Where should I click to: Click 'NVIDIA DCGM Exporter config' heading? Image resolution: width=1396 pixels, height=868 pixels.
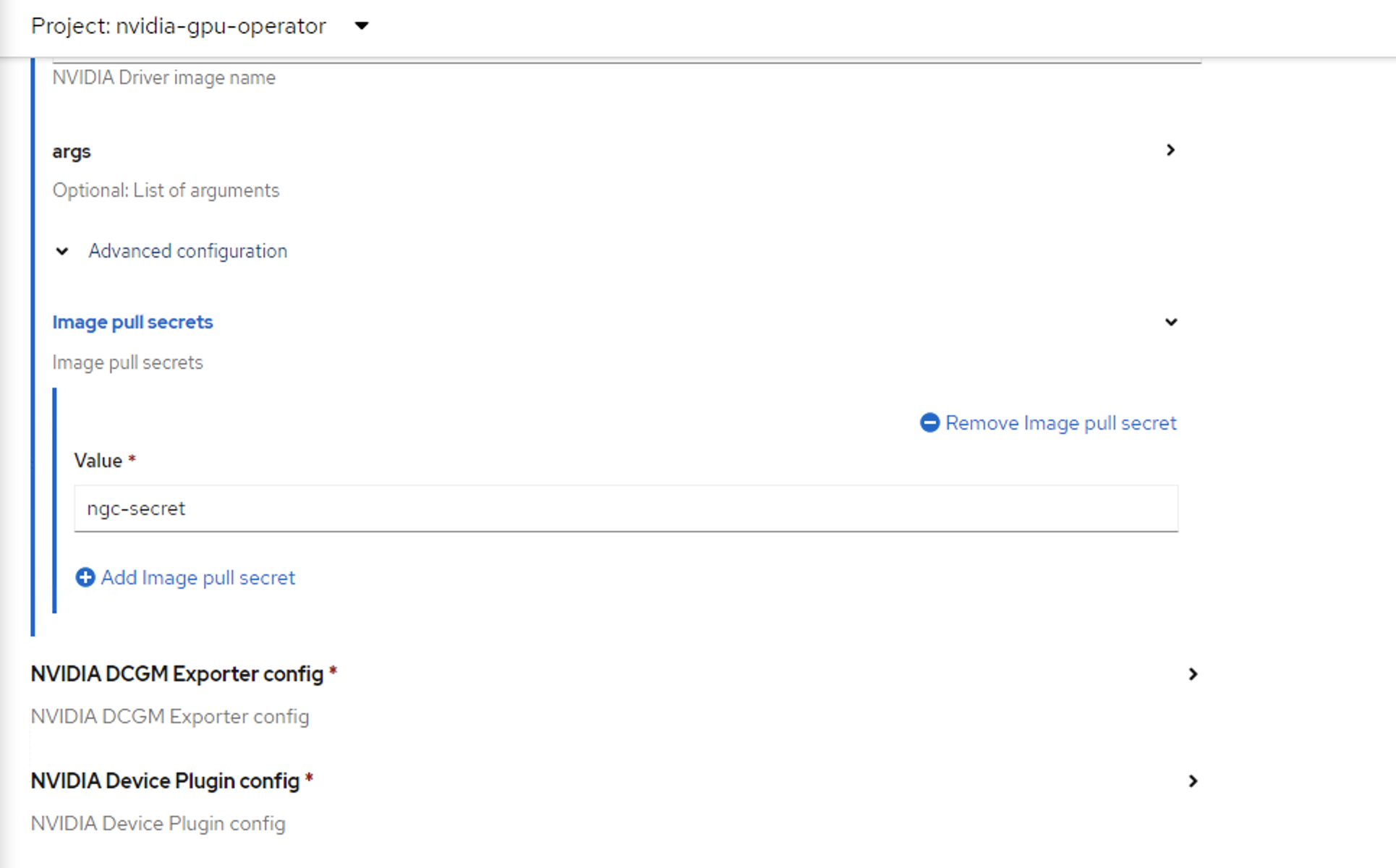coord(176,673)
